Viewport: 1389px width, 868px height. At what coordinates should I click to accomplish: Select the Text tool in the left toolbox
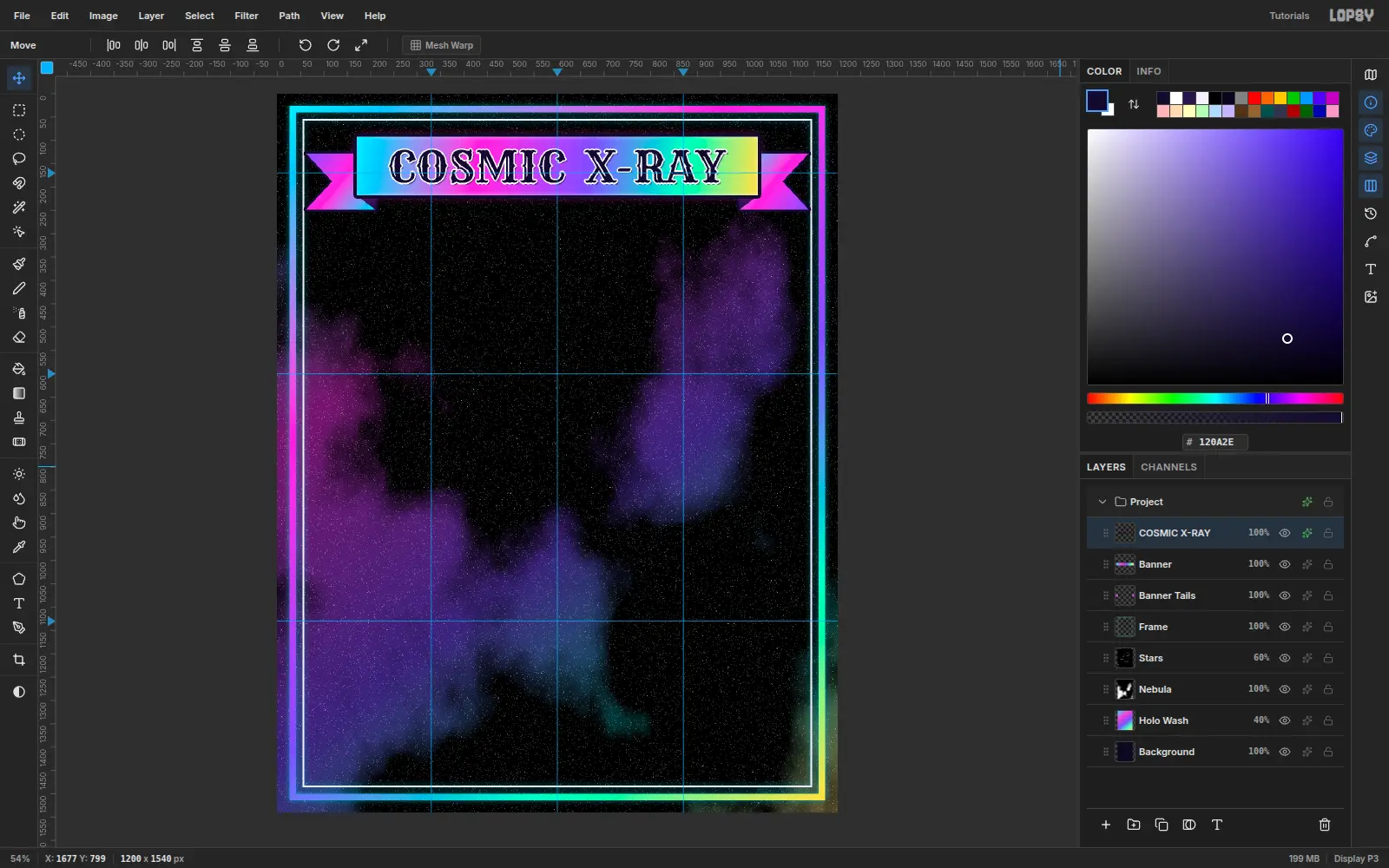click(x=19, y=603)
